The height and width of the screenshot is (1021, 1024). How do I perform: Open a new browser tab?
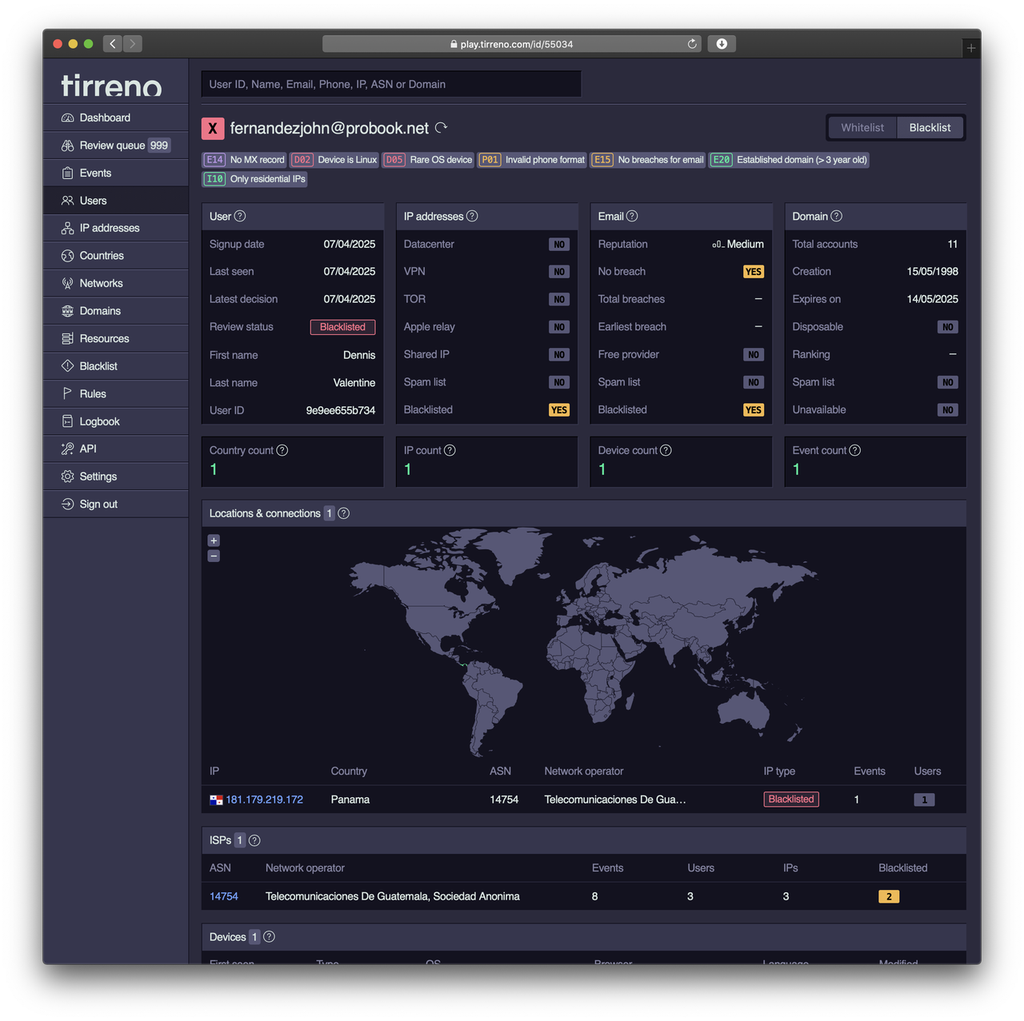pyautogui.click(x=971, y=48)
